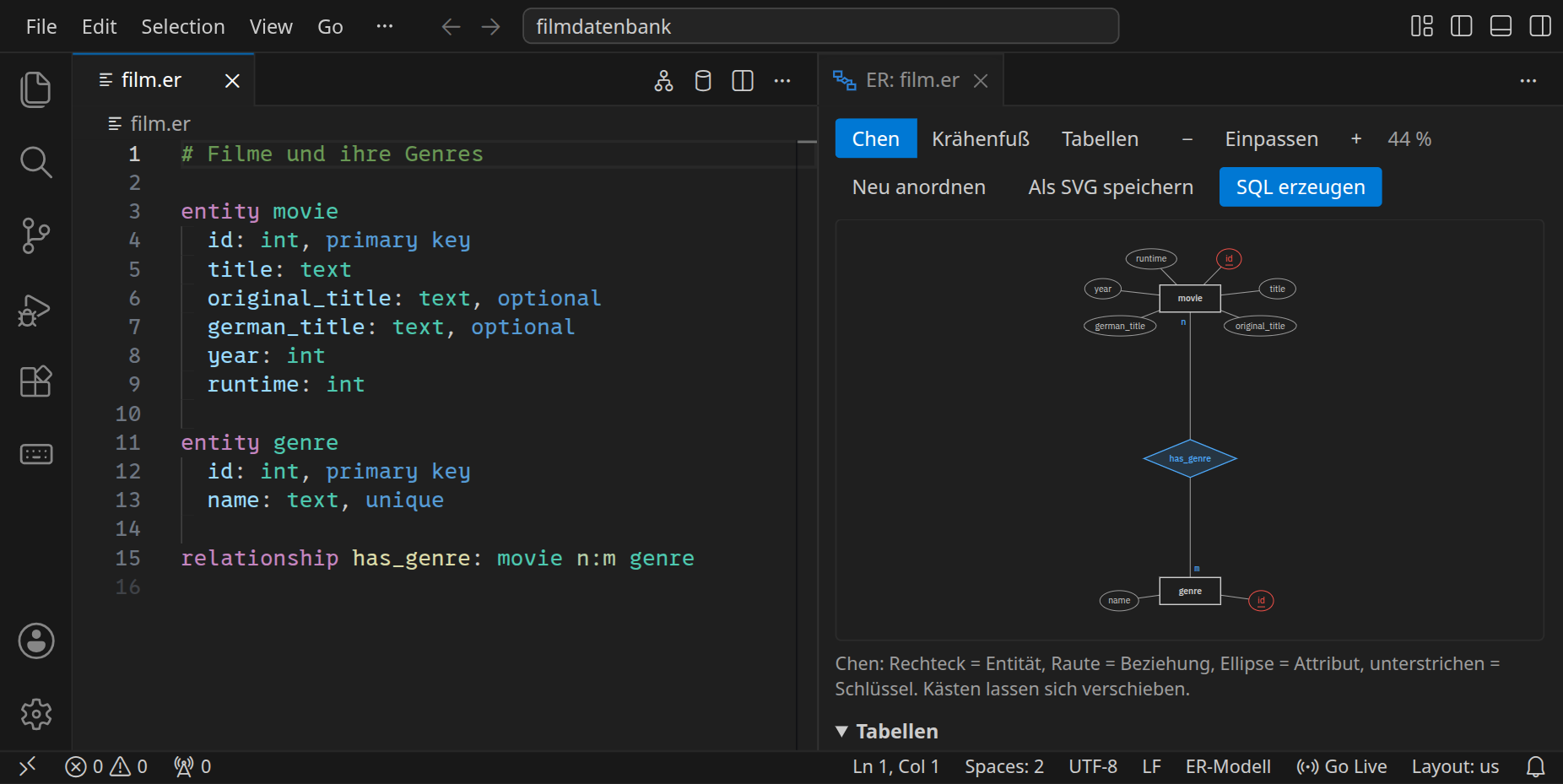The height and width of the screenshot is (784, 1563).
Task: Open the ports forwarded status indicator
Action: pos(192,766)
